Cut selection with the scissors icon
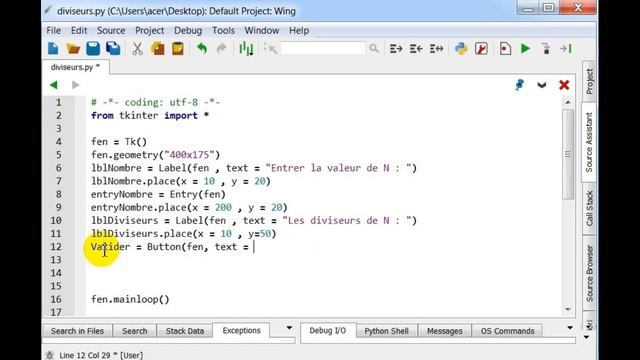Viewport: 640px width, 360px height. [138, 49]
